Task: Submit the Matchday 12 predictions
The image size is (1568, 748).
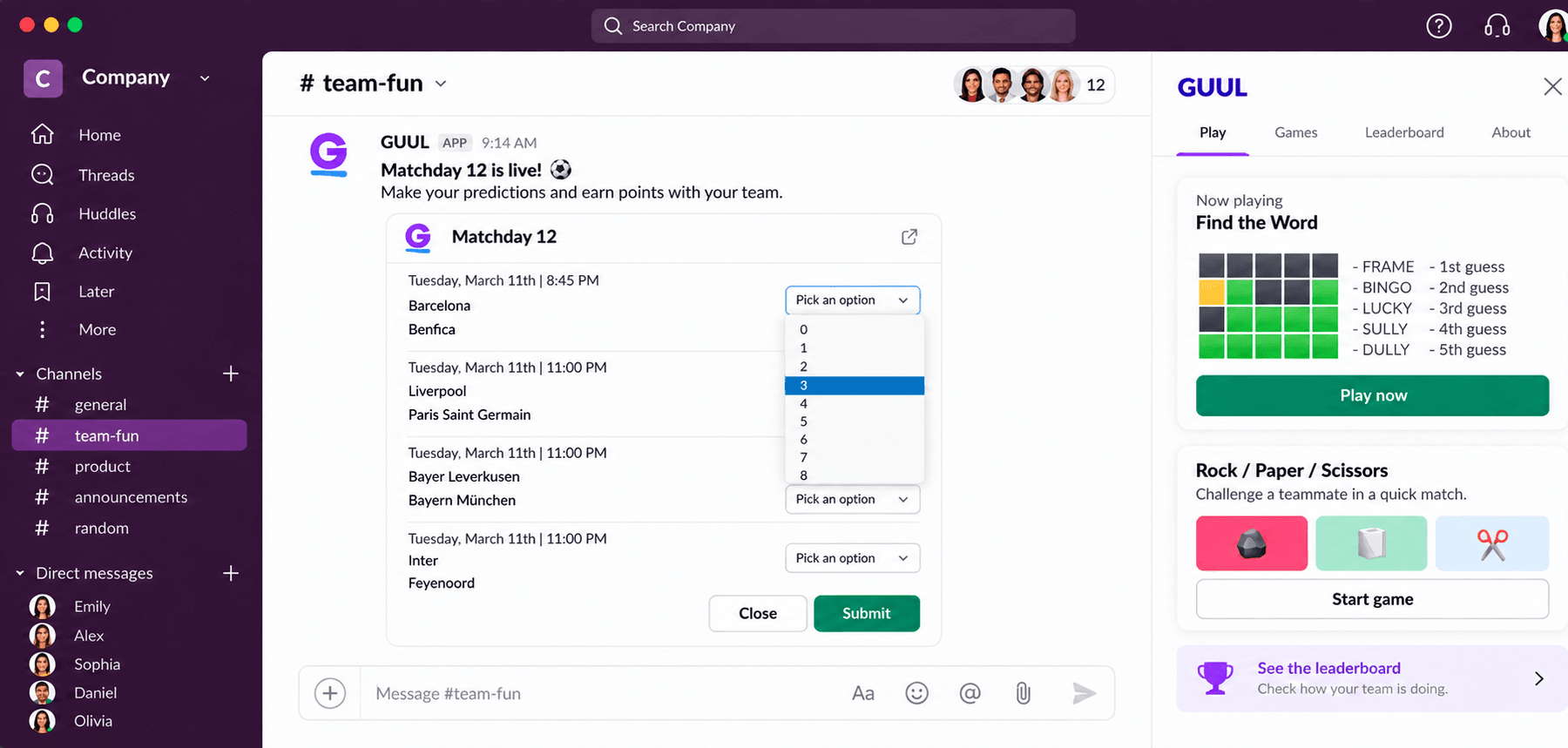Action: pos(866,613)
